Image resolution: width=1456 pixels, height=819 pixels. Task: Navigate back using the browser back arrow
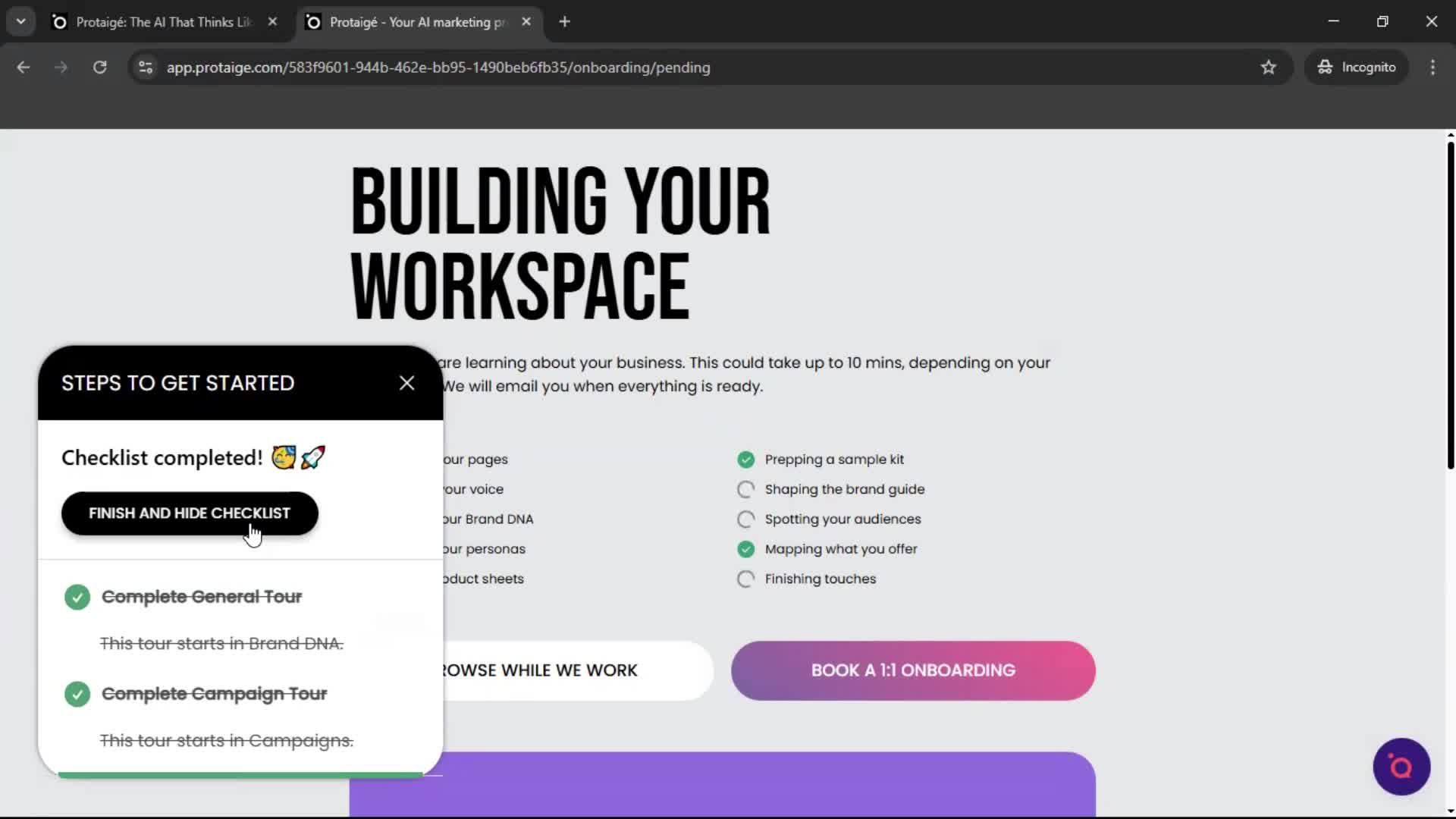23,67
